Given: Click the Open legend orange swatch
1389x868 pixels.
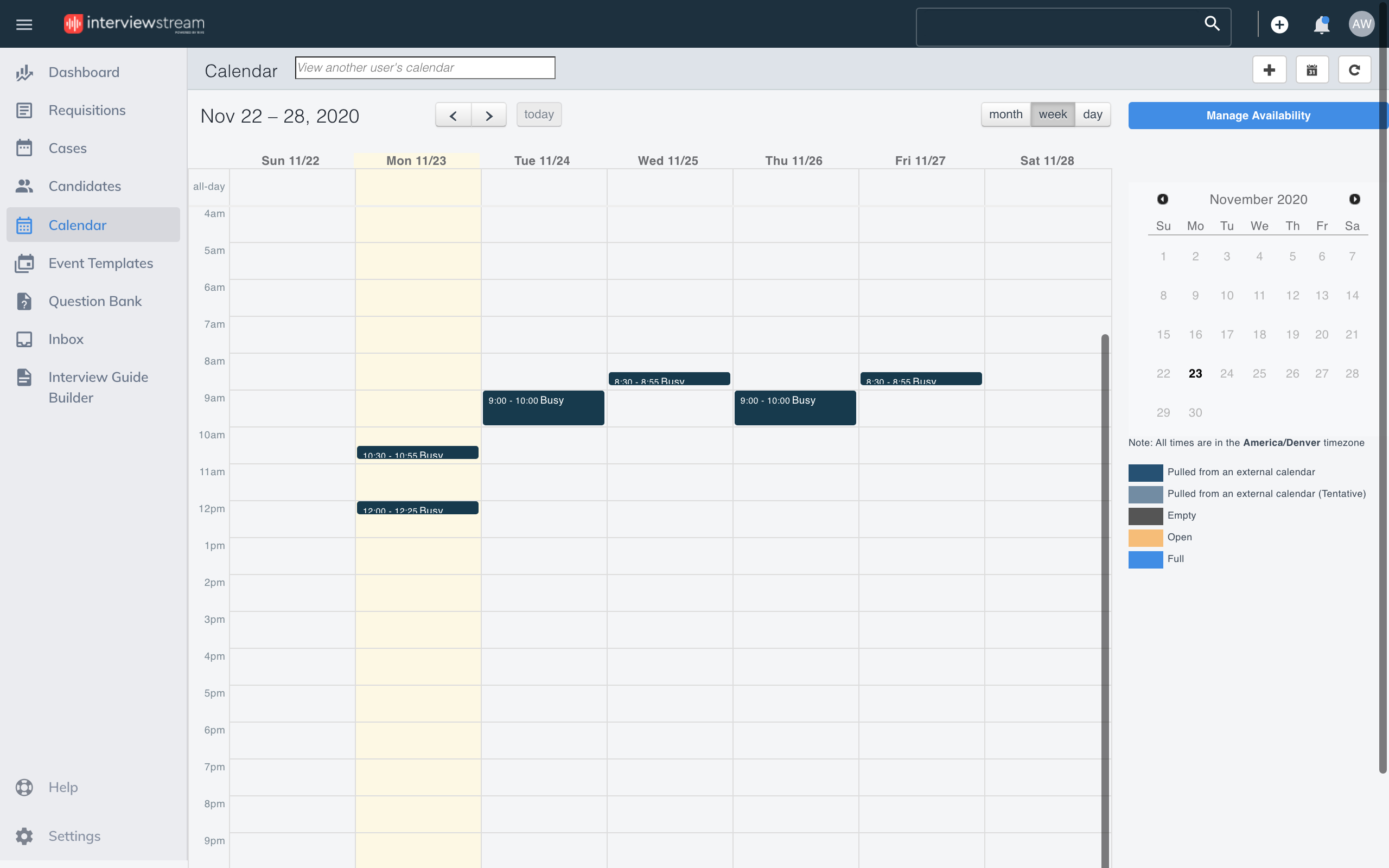Looking at the screenshot, I should pyautogui.click(x=1145, y=537).
